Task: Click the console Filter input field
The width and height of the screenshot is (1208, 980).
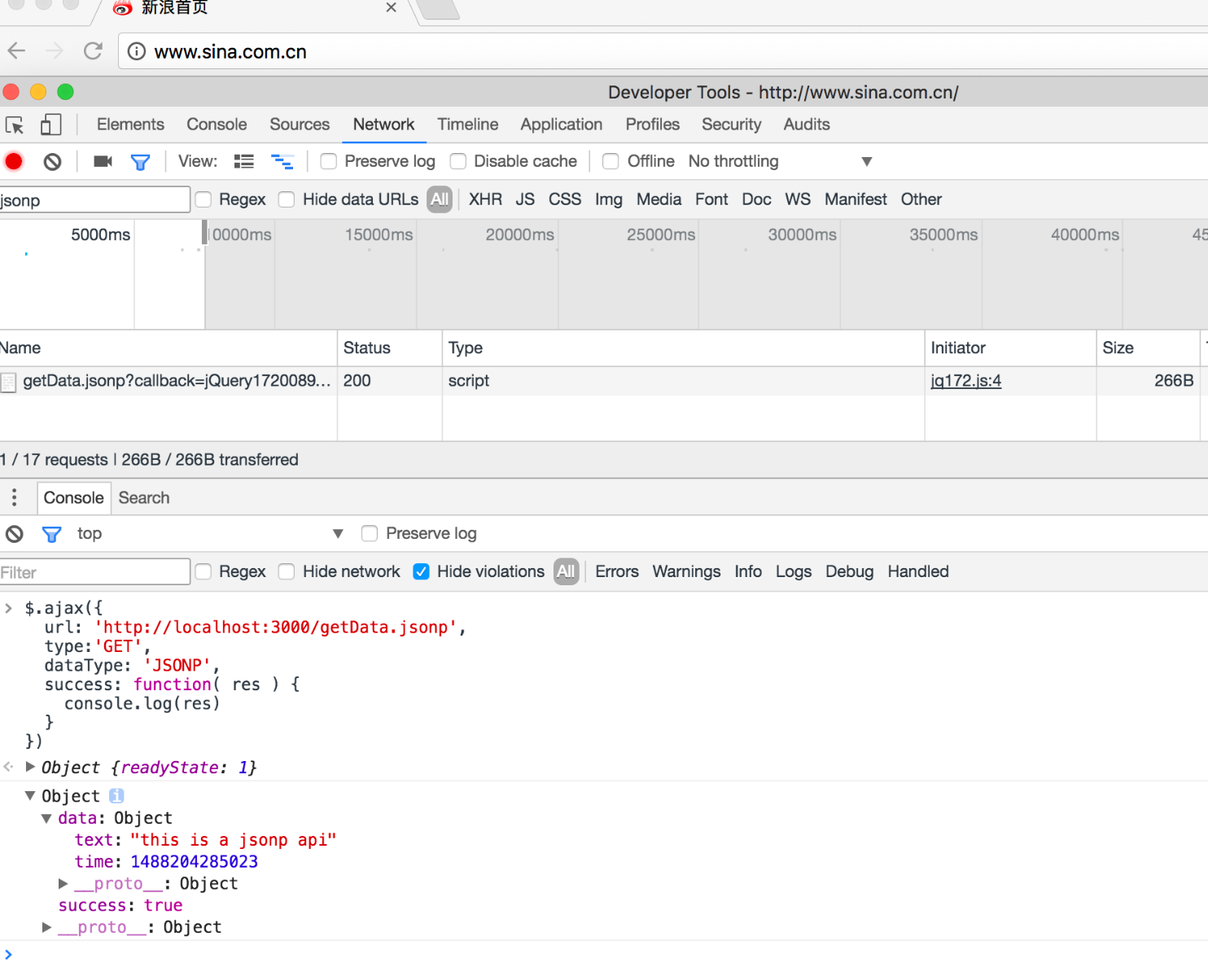Action: click(x=94, y=572)
